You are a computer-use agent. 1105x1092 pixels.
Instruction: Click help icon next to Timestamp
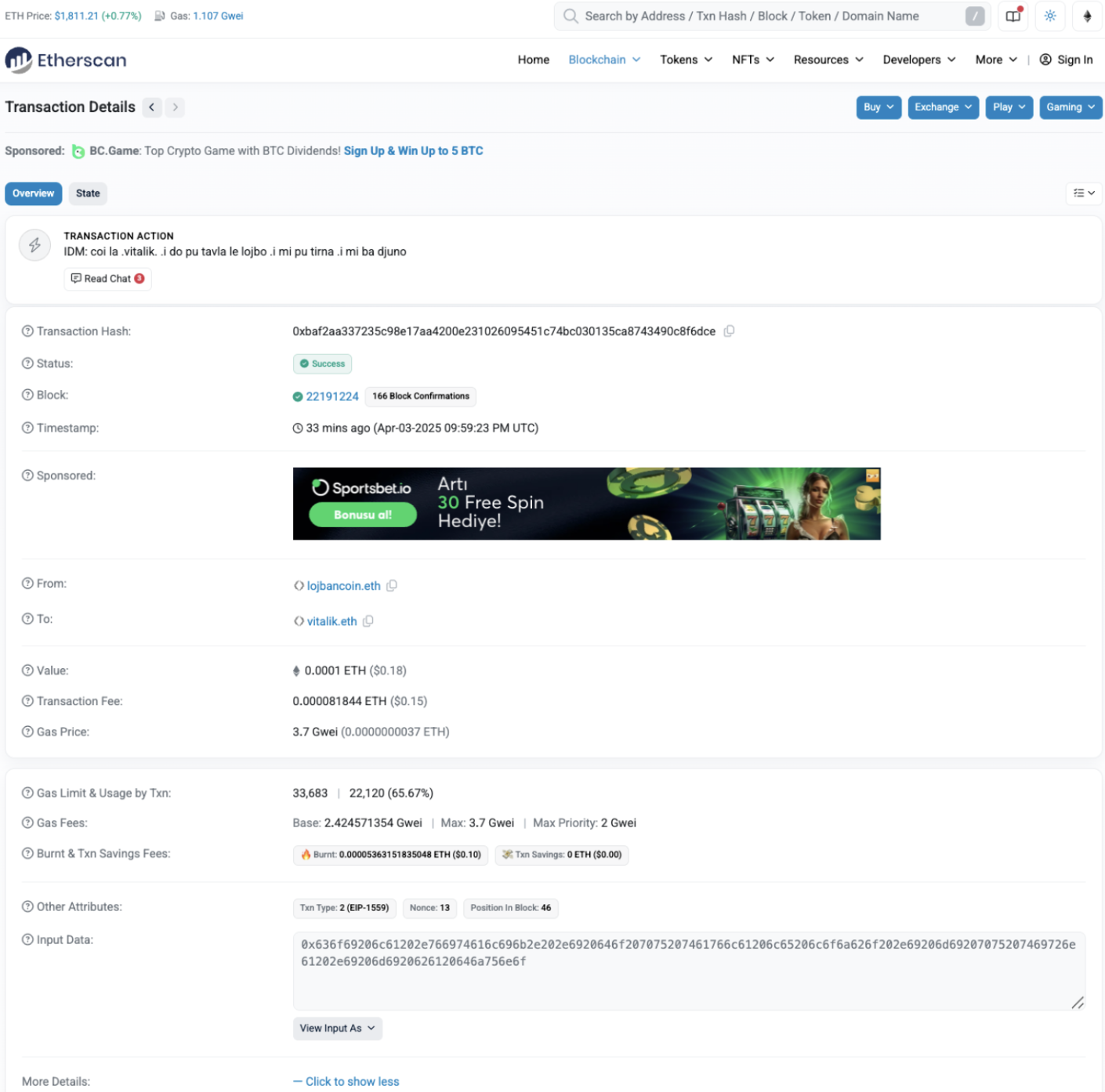tap(27, 428)
